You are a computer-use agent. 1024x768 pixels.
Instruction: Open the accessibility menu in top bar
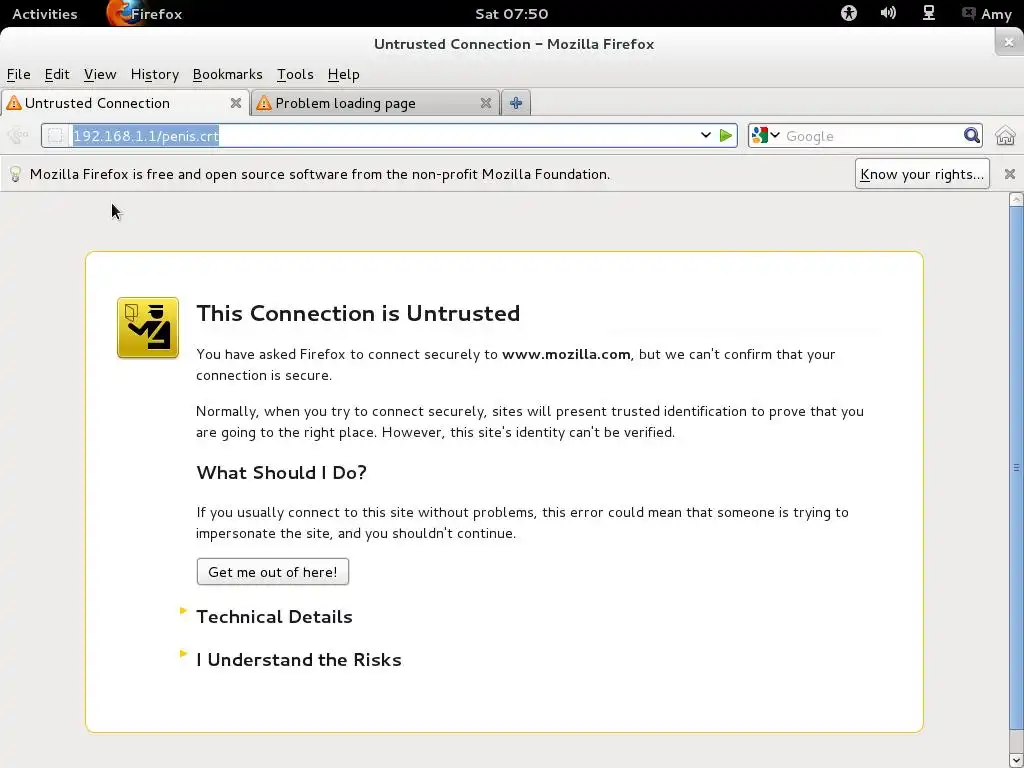pyautogui.click(x=848, y=13)
